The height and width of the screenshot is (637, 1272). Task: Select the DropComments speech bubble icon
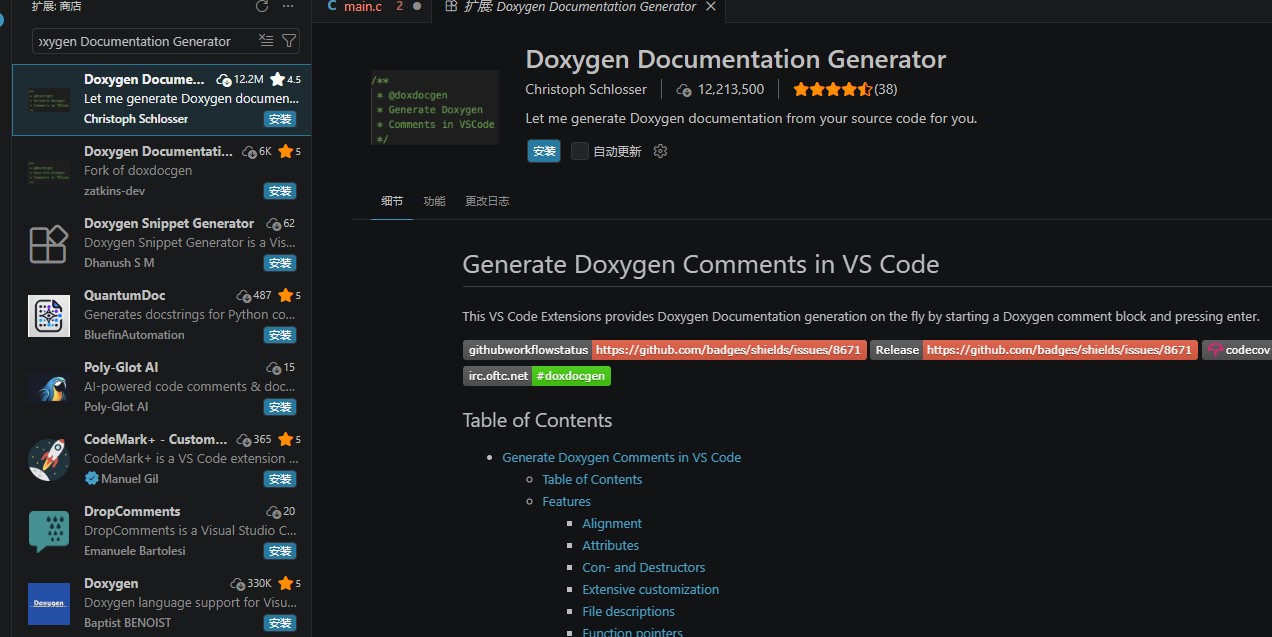(x=48, y=532)
